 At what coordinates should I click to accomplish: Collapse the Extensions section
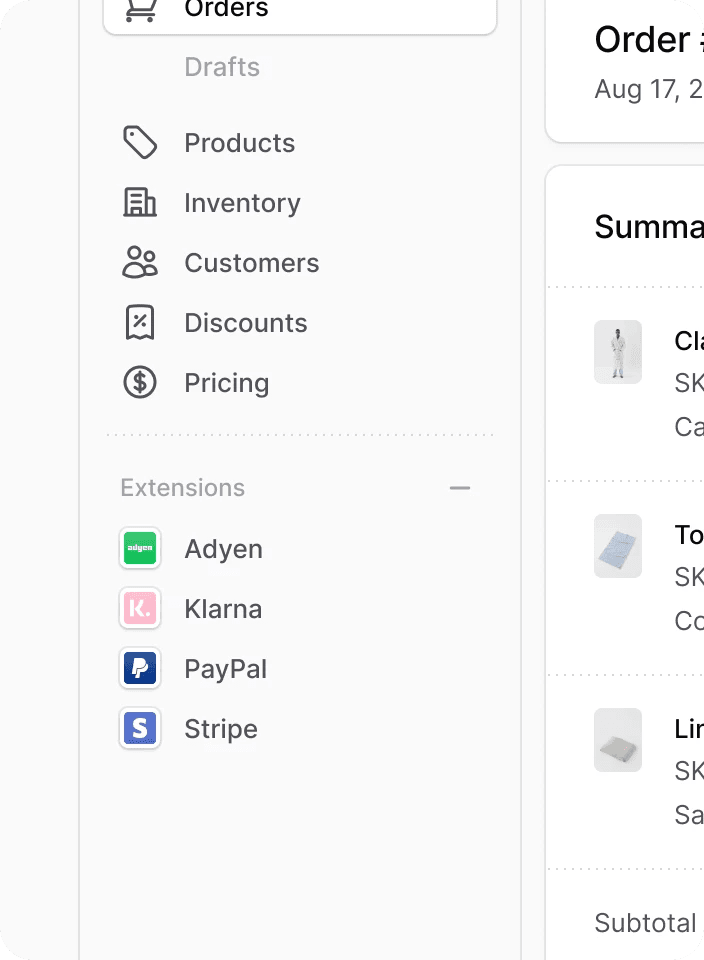pyautogui.click(x=459, y=487)
